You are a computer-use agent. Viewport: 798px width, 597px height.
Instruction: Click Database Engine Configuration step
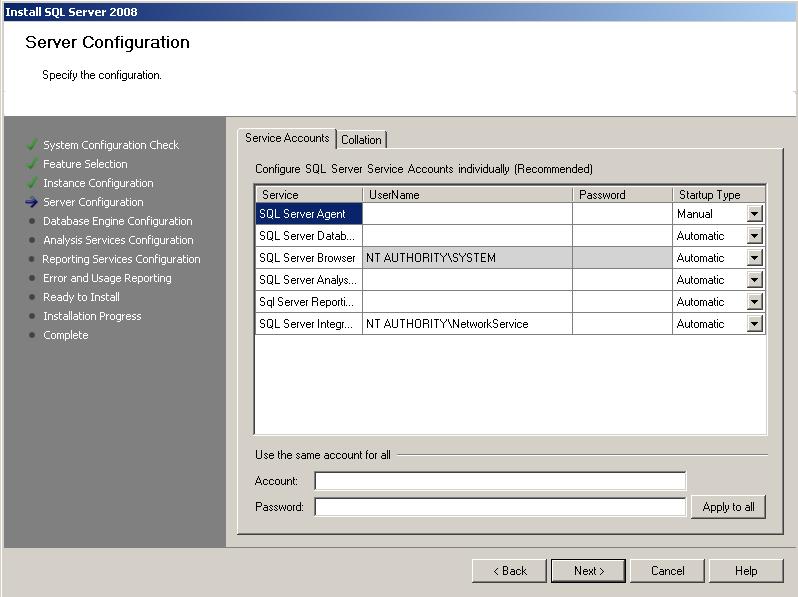point(118,221)
